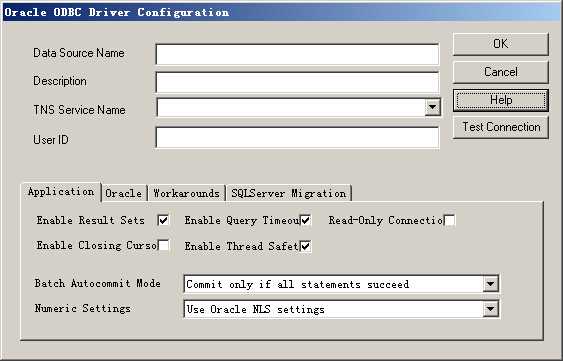Open the SQLServer Migration tab
Screen dimensions: 563x361
288,193
